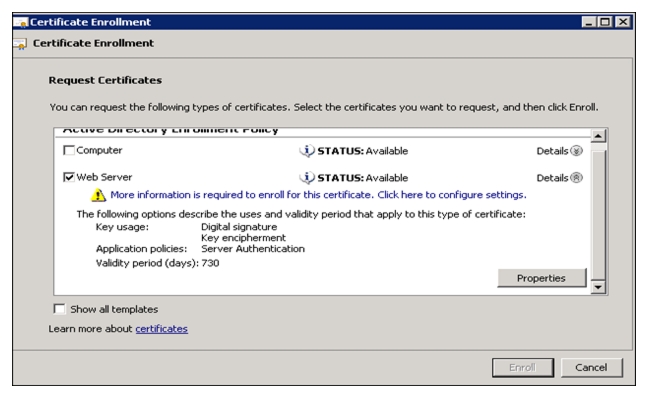Click the list scroll up arrow
This screenshot has width=649, height=399.
pos(598,136)
